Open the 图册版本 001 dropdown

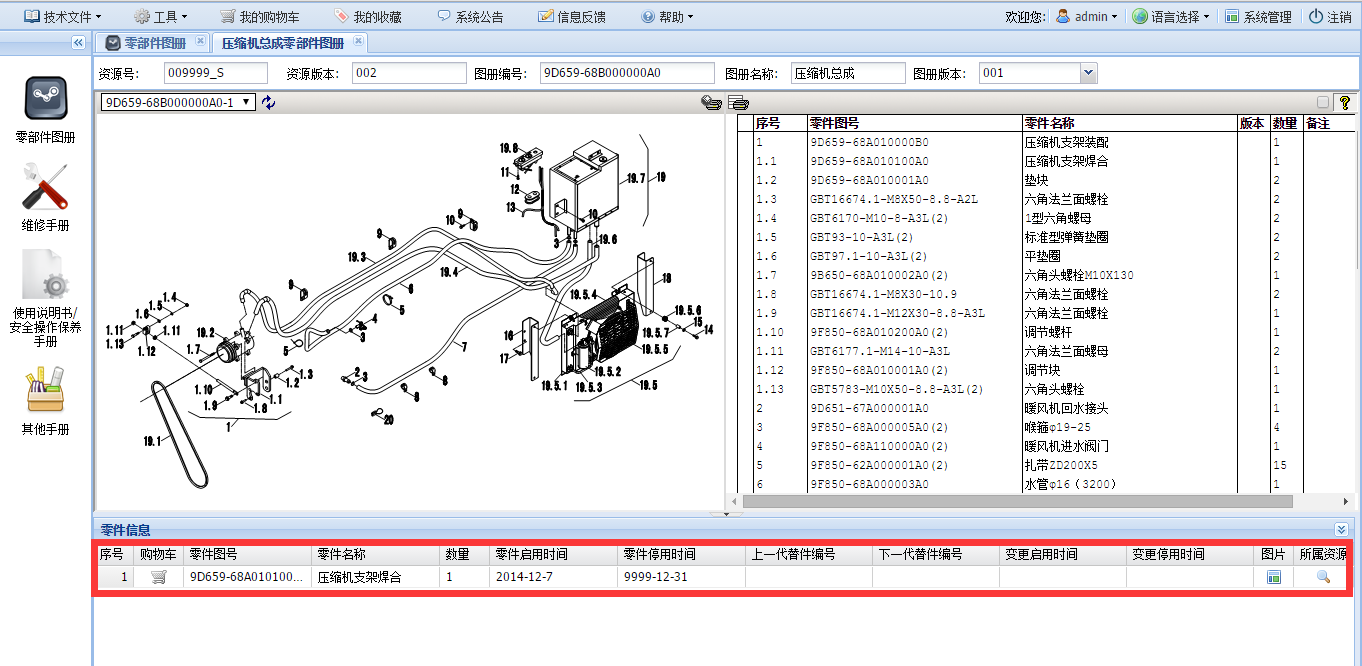[1088, 73]
